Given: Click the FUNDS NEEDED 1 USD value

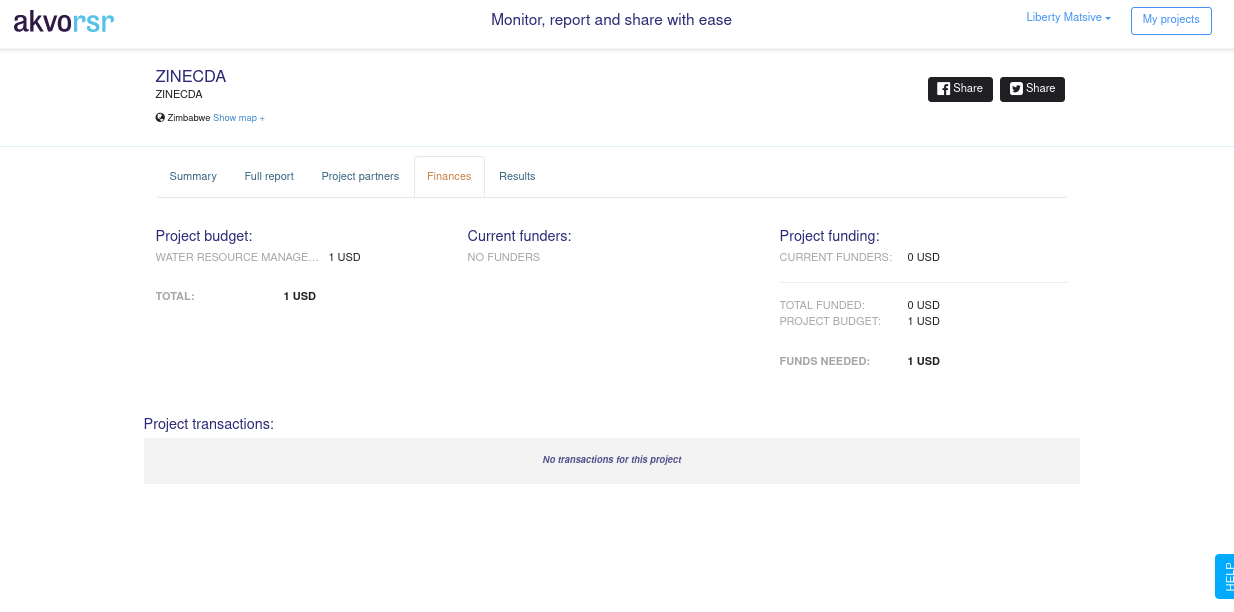Looking at the screenshot, I should pos(924,361).
